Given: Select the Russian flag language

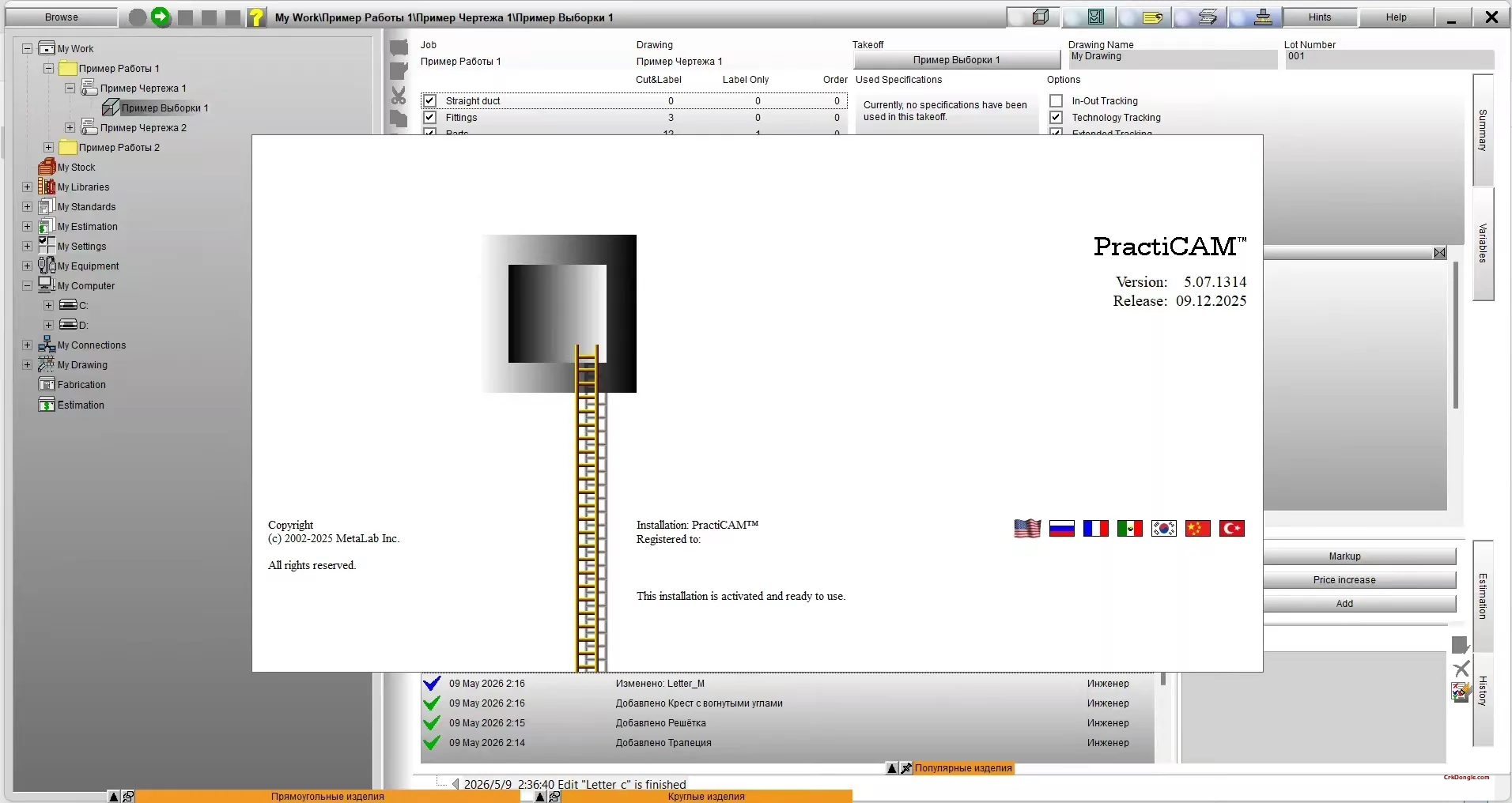Looking at the screenshot, I should click(1061, 529).
